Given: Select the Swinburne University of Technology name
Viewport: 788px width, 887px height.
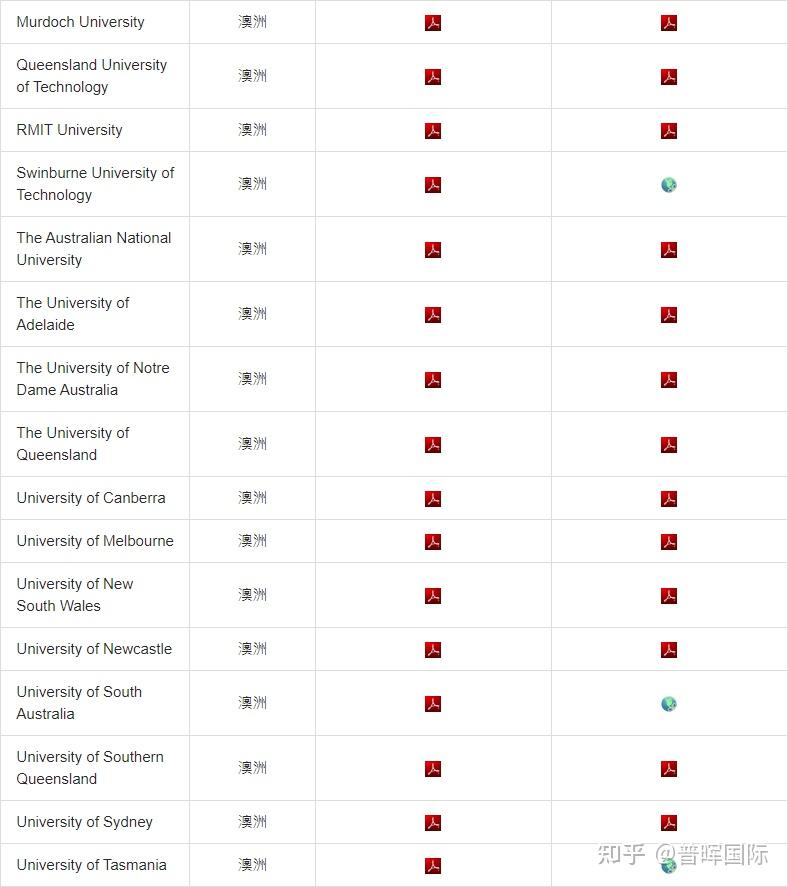Looking at the screenshot, I should coord(95,184).
